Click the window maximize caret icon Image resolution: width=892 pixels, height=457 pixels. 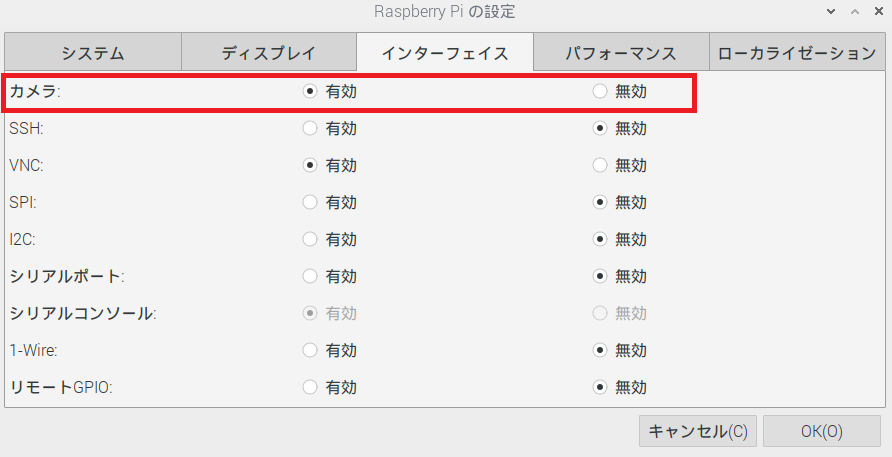tap(855, 11)
